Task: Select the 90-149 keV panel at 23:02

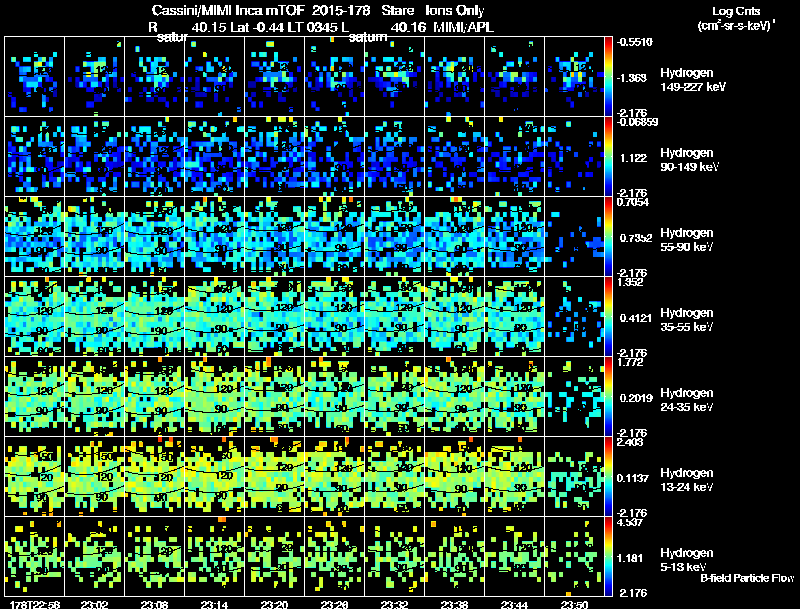Action: pyautogui.click(x=95, y=157)
